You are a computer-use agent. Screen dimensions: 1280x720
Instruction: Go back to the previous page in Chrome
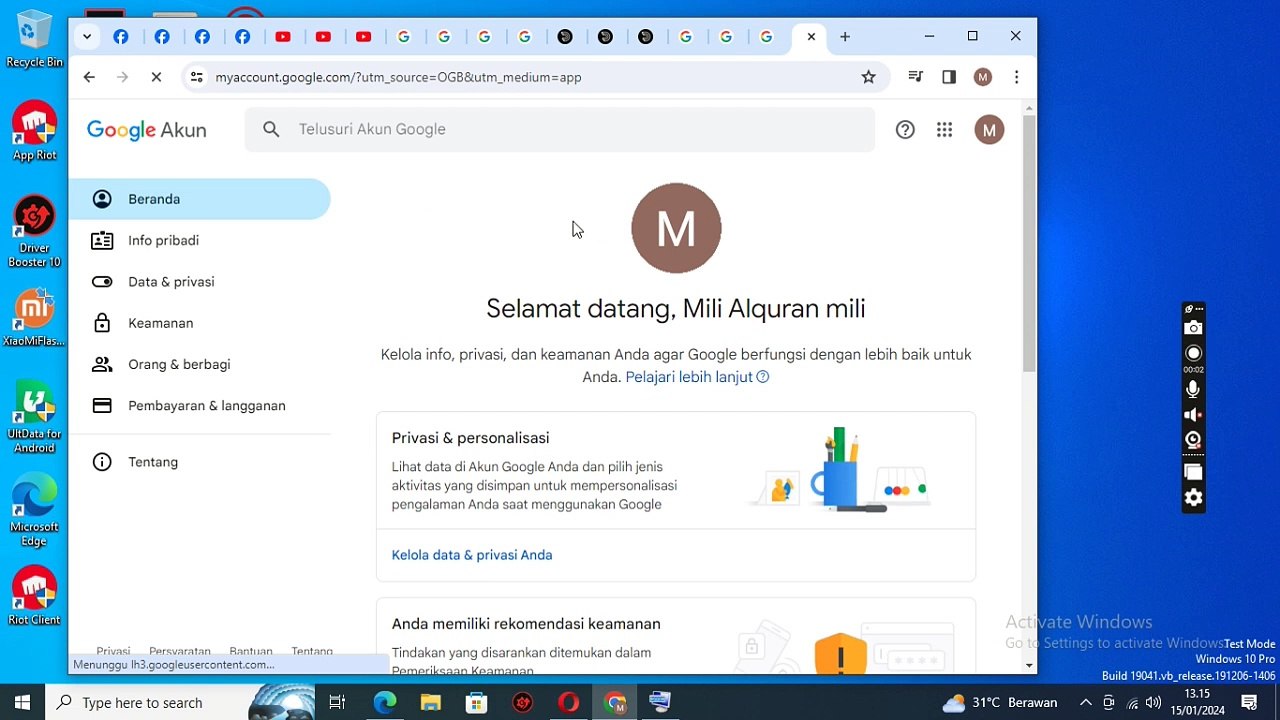89,77
